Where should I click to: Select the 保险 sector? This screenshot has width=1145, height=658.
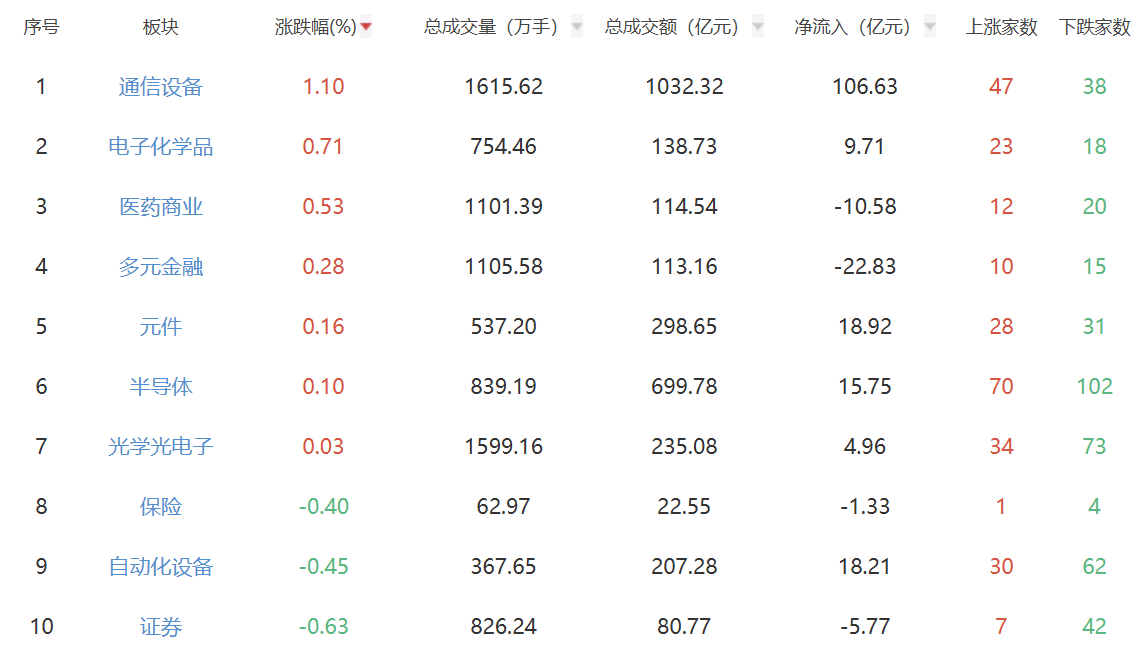point(162,508)
